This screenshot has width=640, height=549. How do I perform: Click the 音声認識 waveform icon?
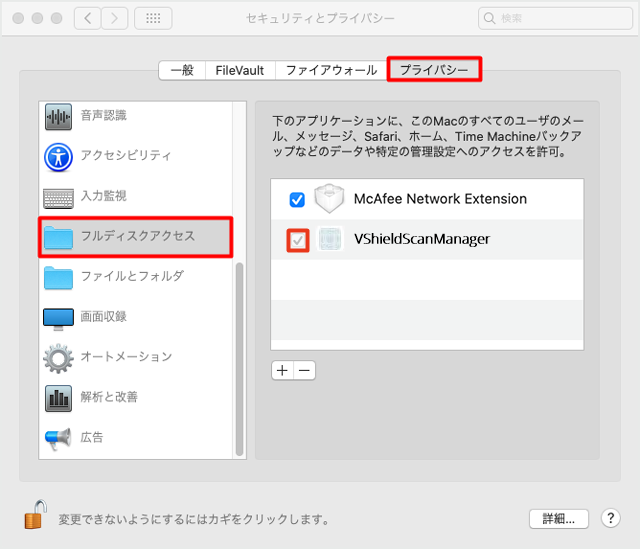pos(58,117)
